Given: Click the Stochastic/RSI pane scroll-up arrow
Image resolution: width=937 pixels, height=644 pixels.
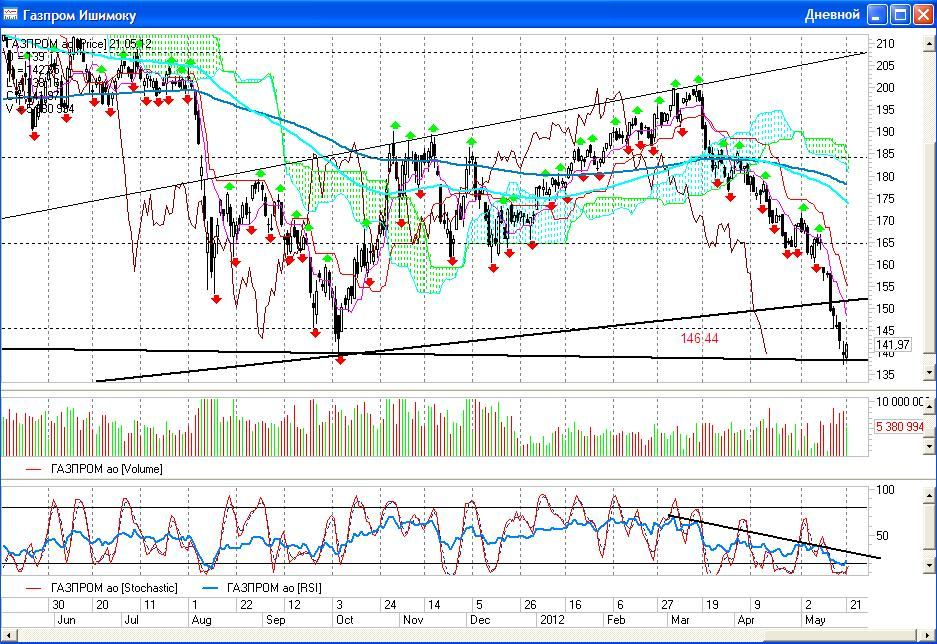Looking at the screenshot, I should (x=929, y=496).
